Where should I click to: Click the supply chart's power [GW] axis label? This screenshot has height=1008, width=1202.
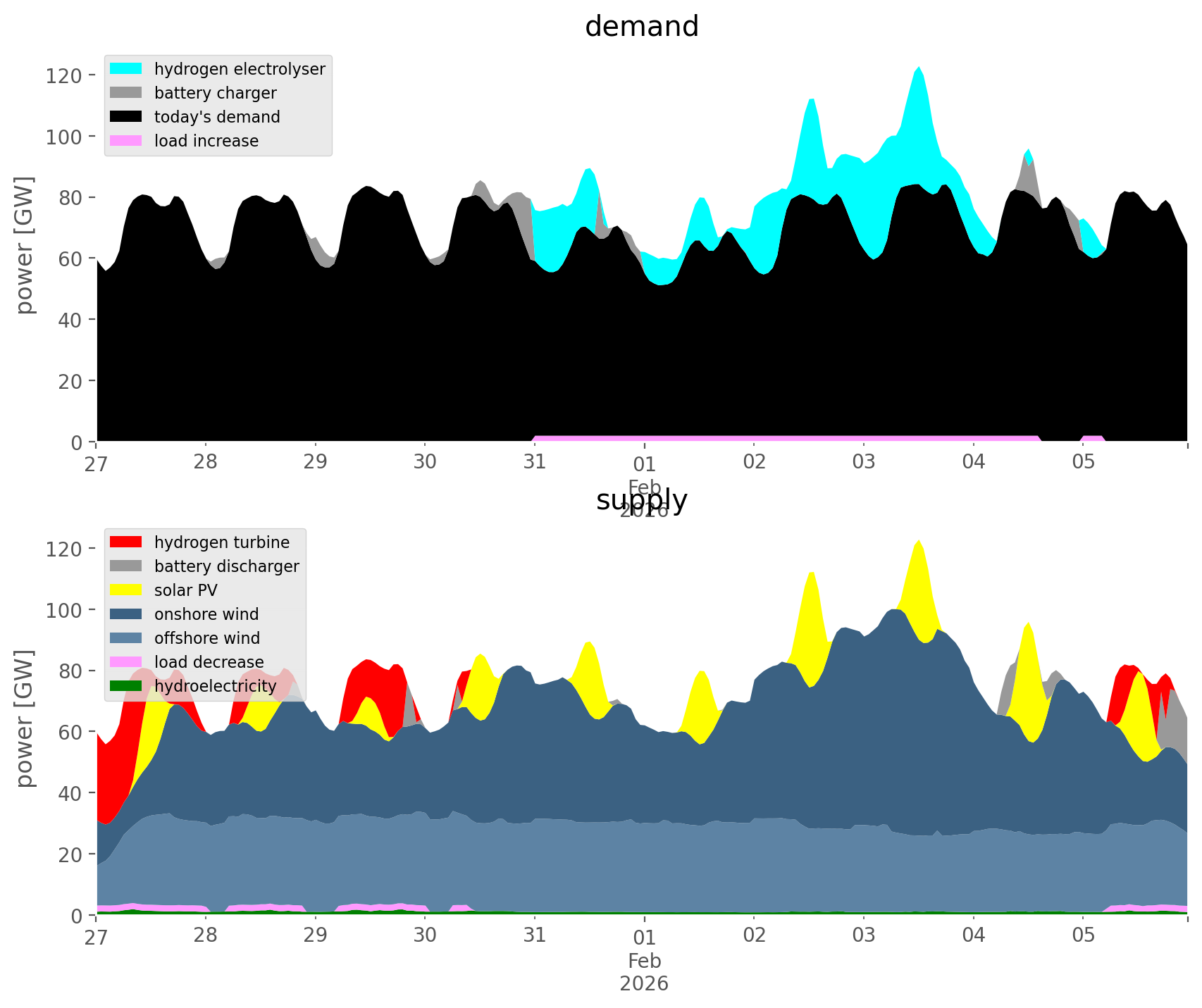point(24,718)
